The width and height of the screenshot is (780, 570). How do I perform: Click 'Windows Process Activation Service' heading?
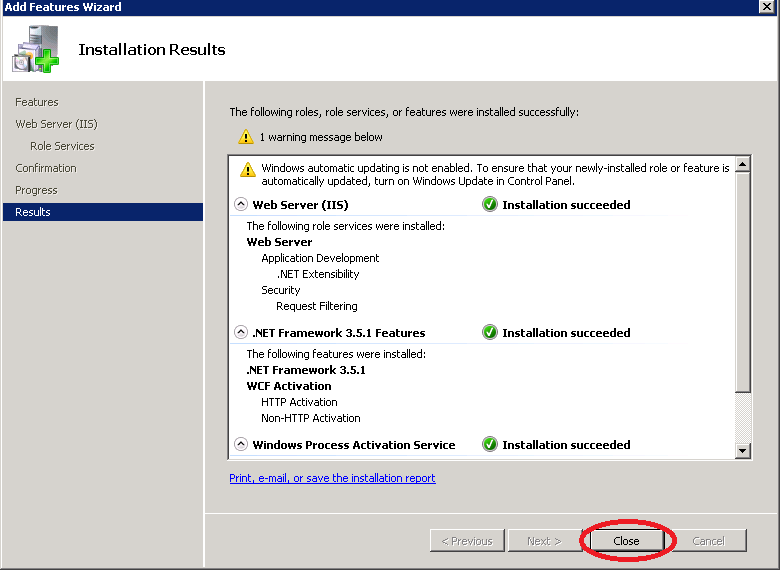pos(354,445)
